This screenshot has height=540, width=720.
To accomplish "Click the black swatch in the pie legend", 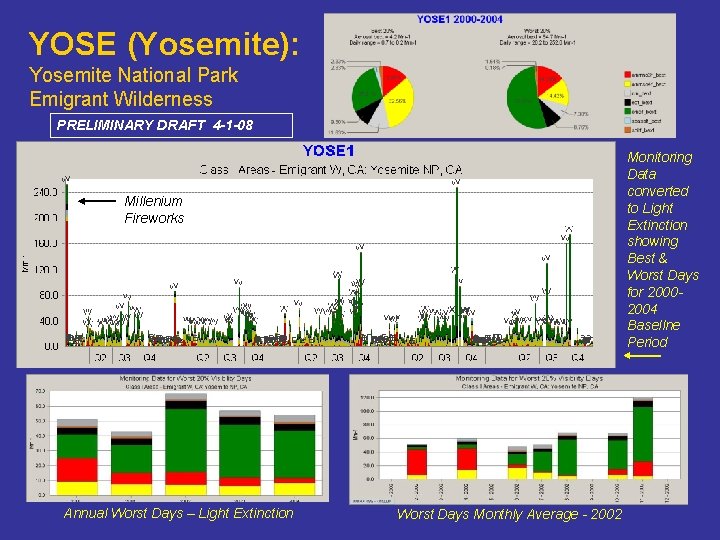I will pyautogui.click(x=627, y=102).
